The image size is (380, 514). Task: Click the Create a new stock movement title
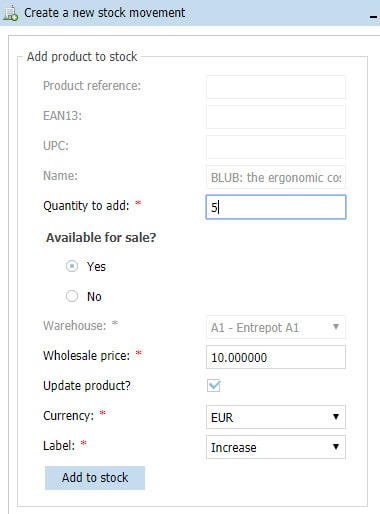tap(104, 13)
